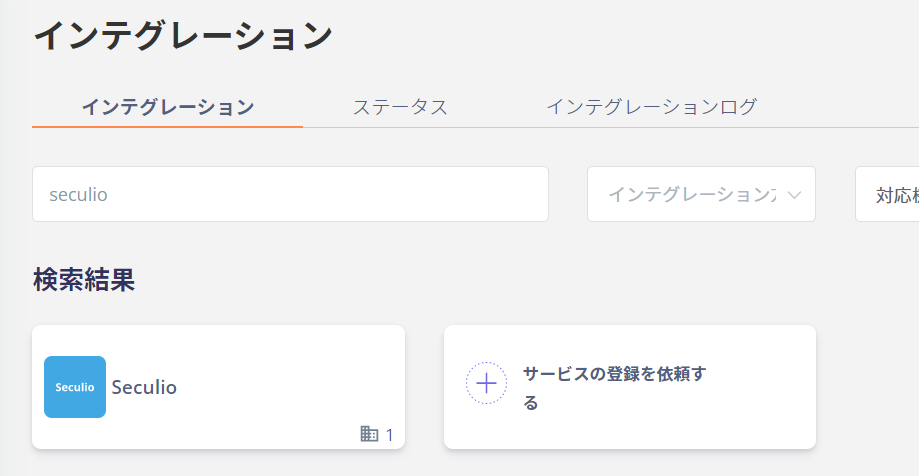Click the large インテグレーション page title
The width and height of the screenshot is (919, 476).
(183, 35)
